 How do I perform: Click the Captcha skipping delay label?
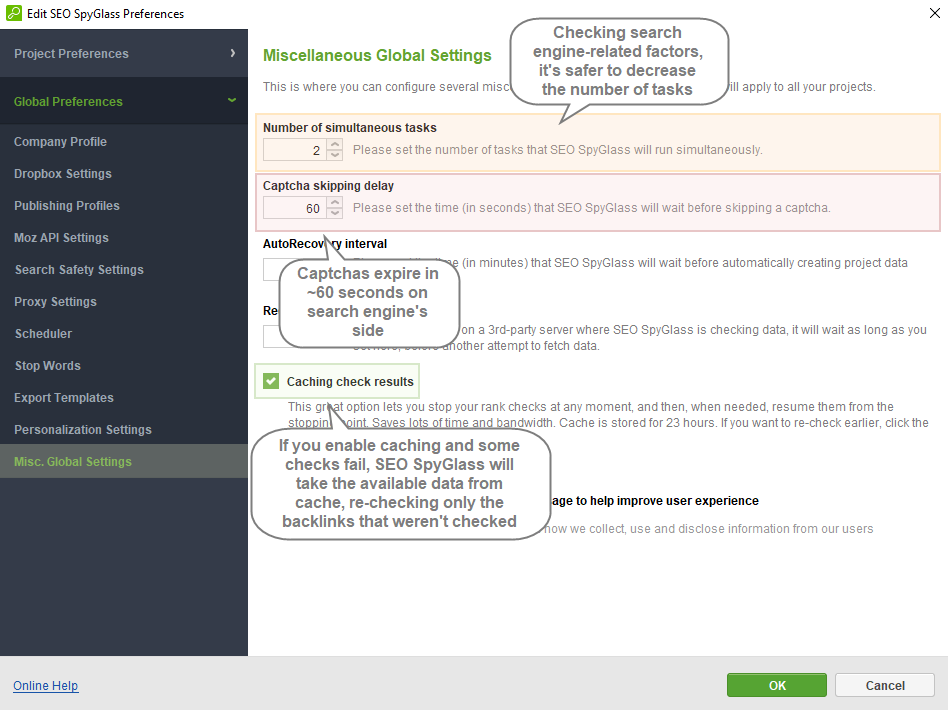pos(328,186)
